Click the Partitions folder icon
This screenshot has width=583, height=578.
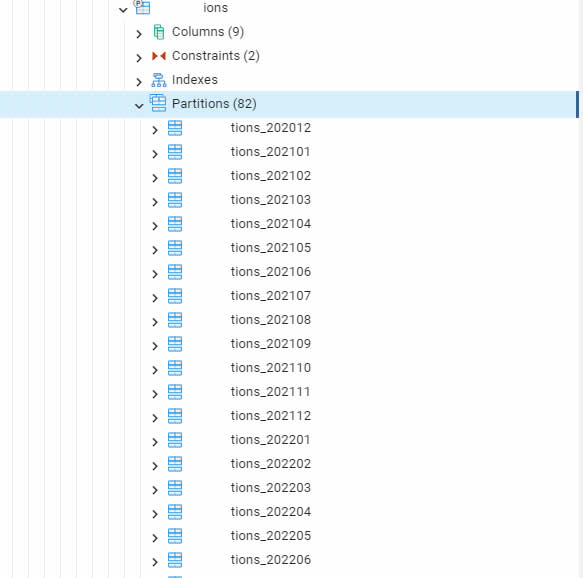158,103
